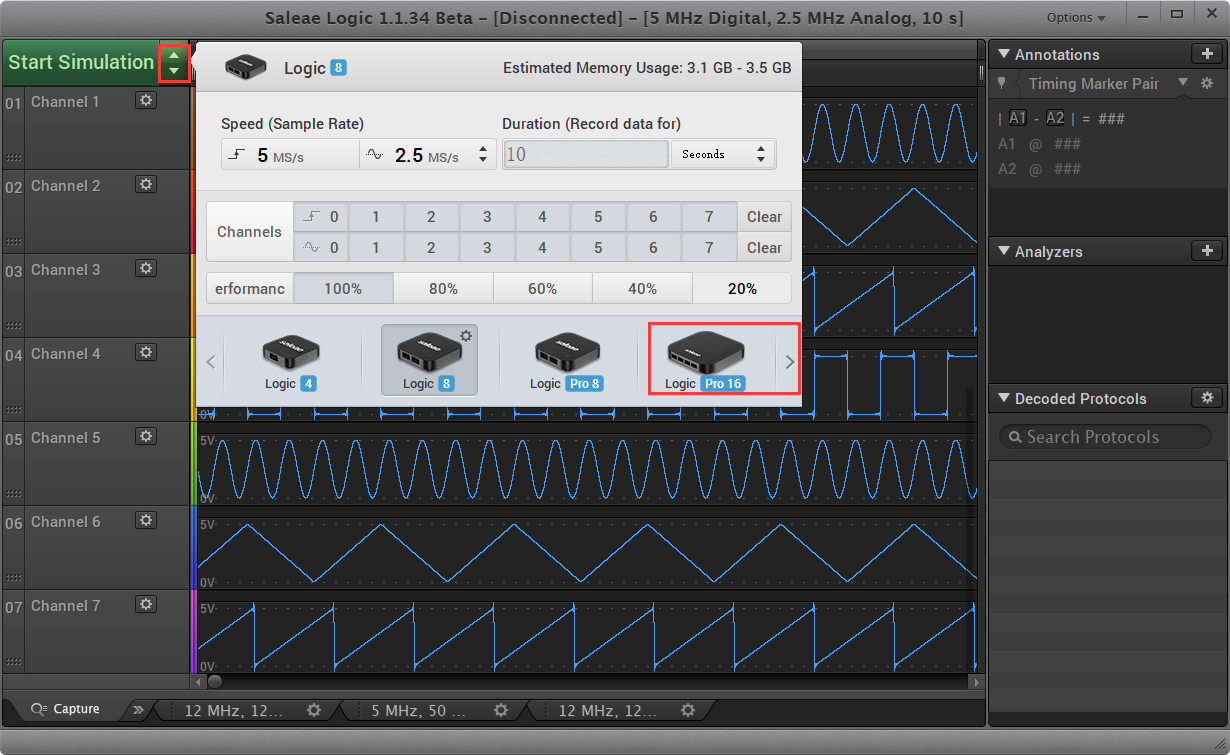Toggle analog channel 1
This screenshot has width=1230, height=755.
click(x=376, y=247)
